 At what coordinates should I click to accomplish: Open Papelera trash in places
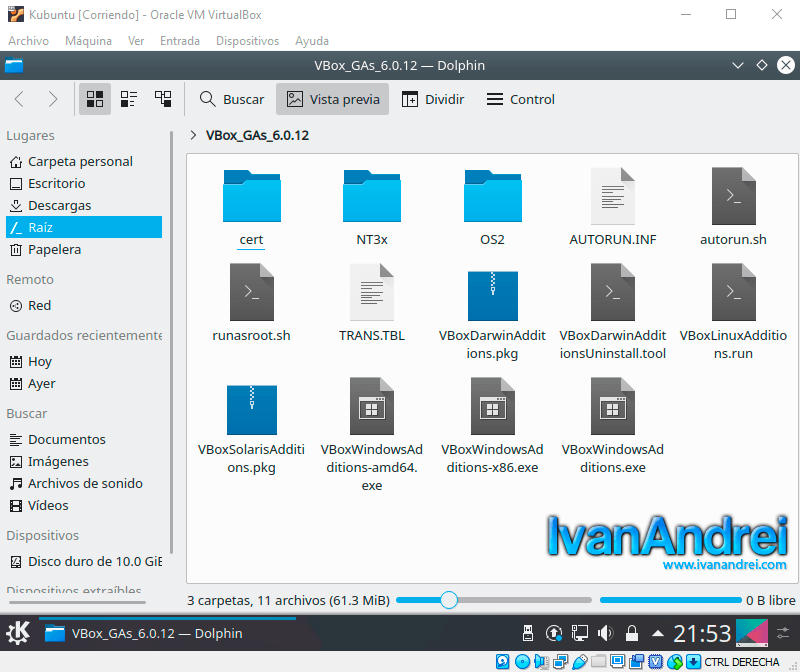pos(84,249)
